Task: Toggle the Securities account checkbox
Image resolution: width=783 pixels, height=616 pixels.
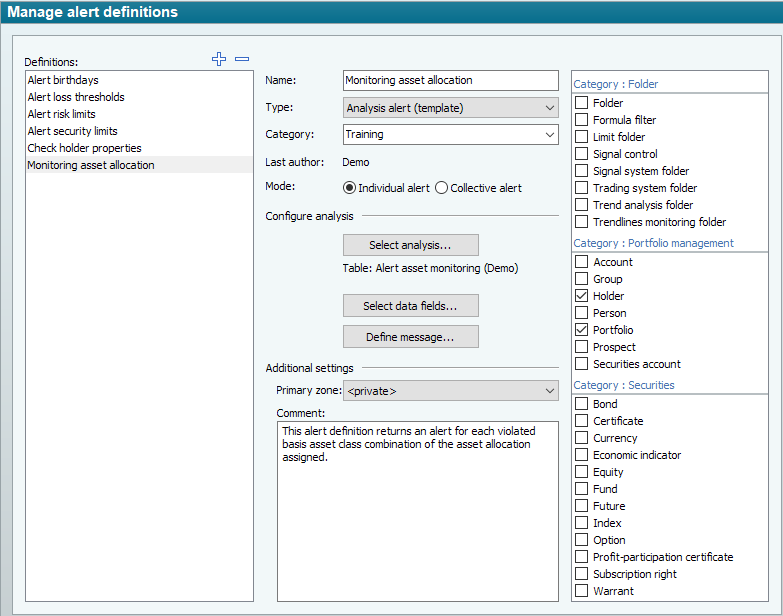Action: (x=581, y=364)
